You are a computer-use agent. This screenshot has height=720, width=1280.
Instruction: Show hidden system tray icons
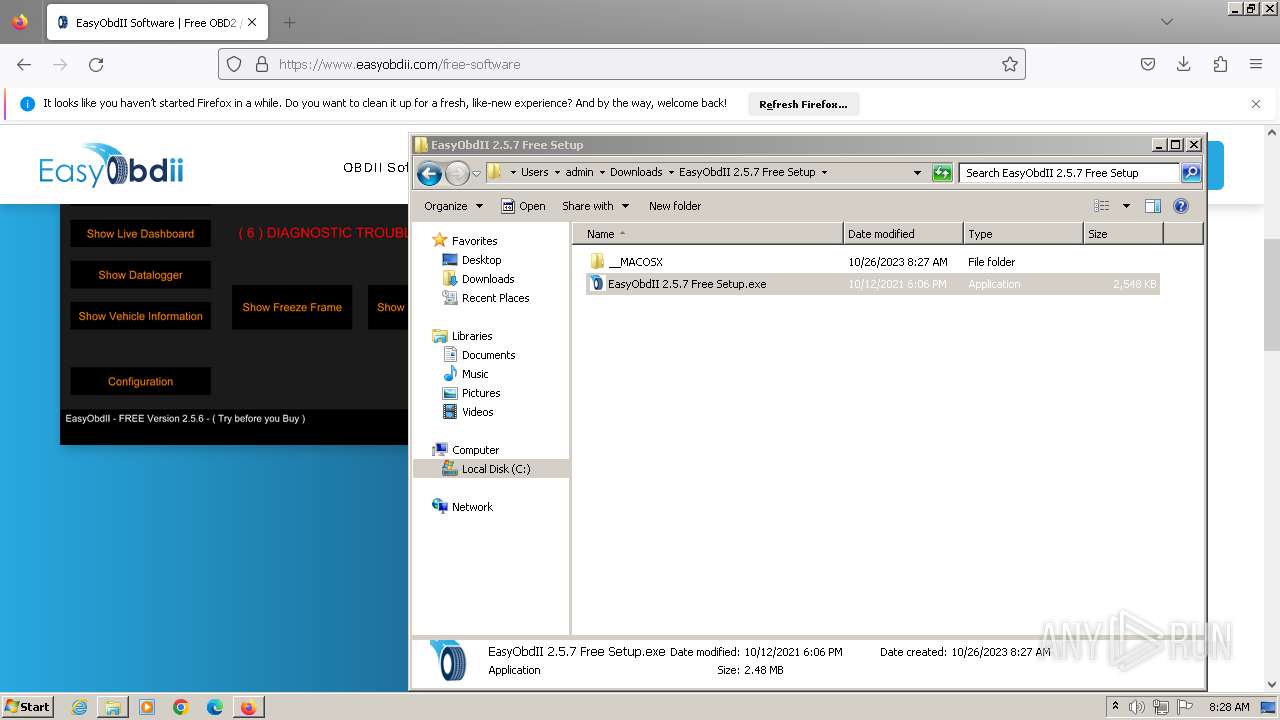pos(1116,707)
